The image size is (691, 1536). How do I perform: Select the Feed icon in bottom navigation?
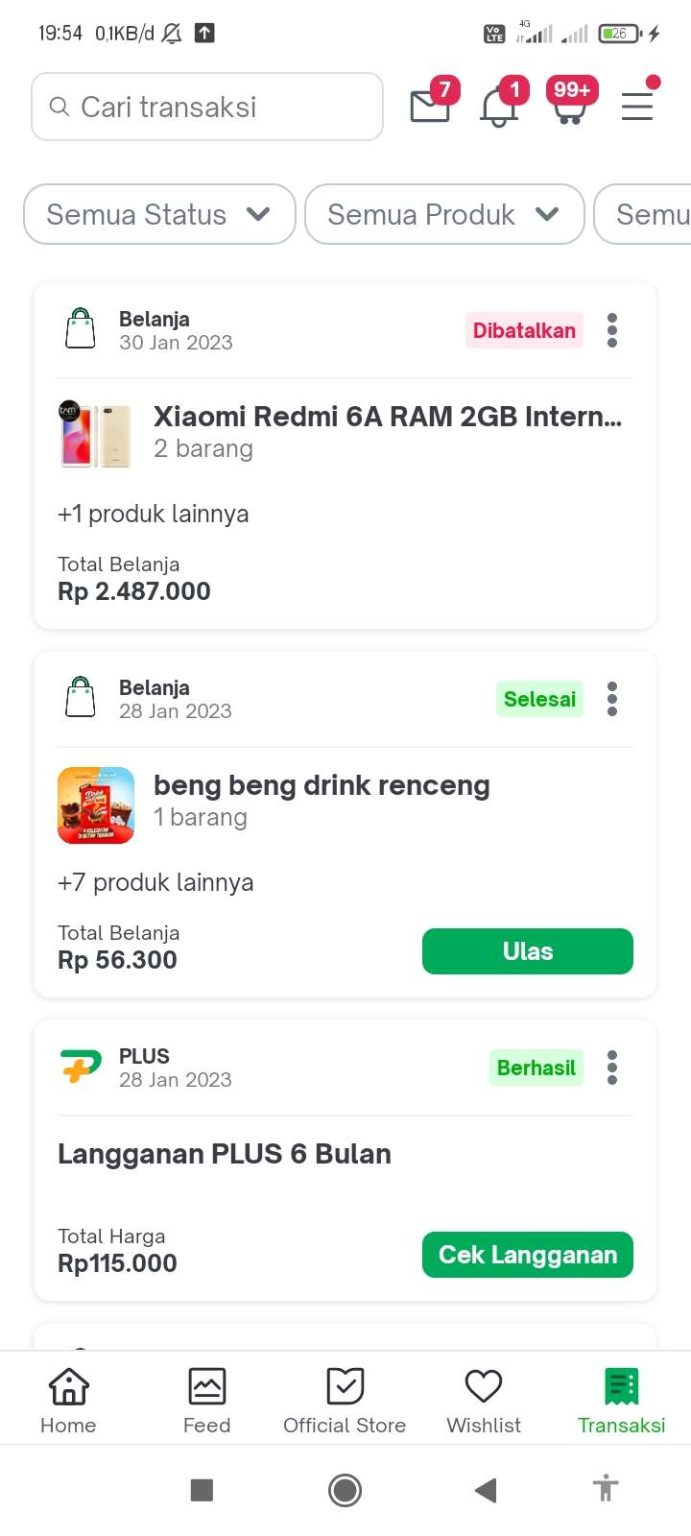click(206, 1397)
